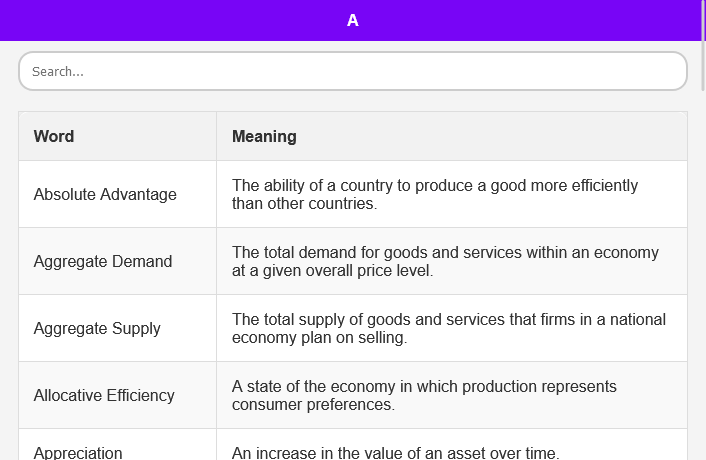Click the Word column header

pos(54,136)
